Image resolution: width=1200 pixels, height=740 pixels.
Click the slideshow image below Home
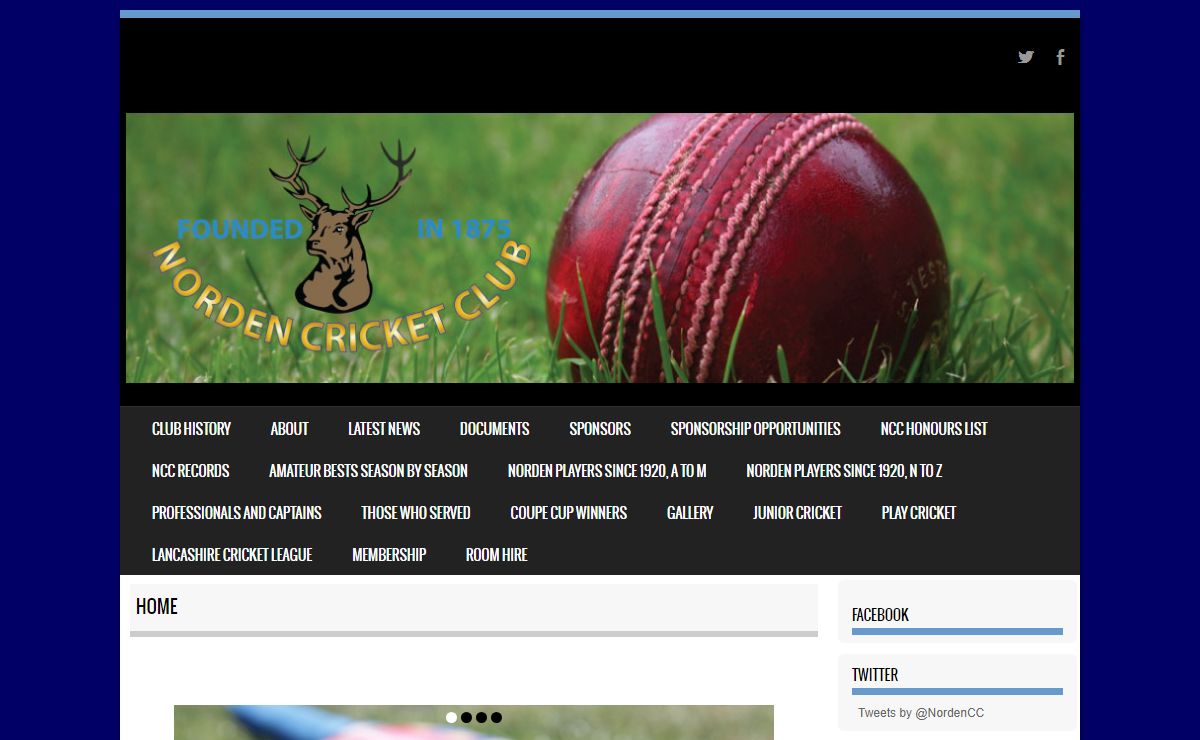pyautogui.click(x=474, y=723)
